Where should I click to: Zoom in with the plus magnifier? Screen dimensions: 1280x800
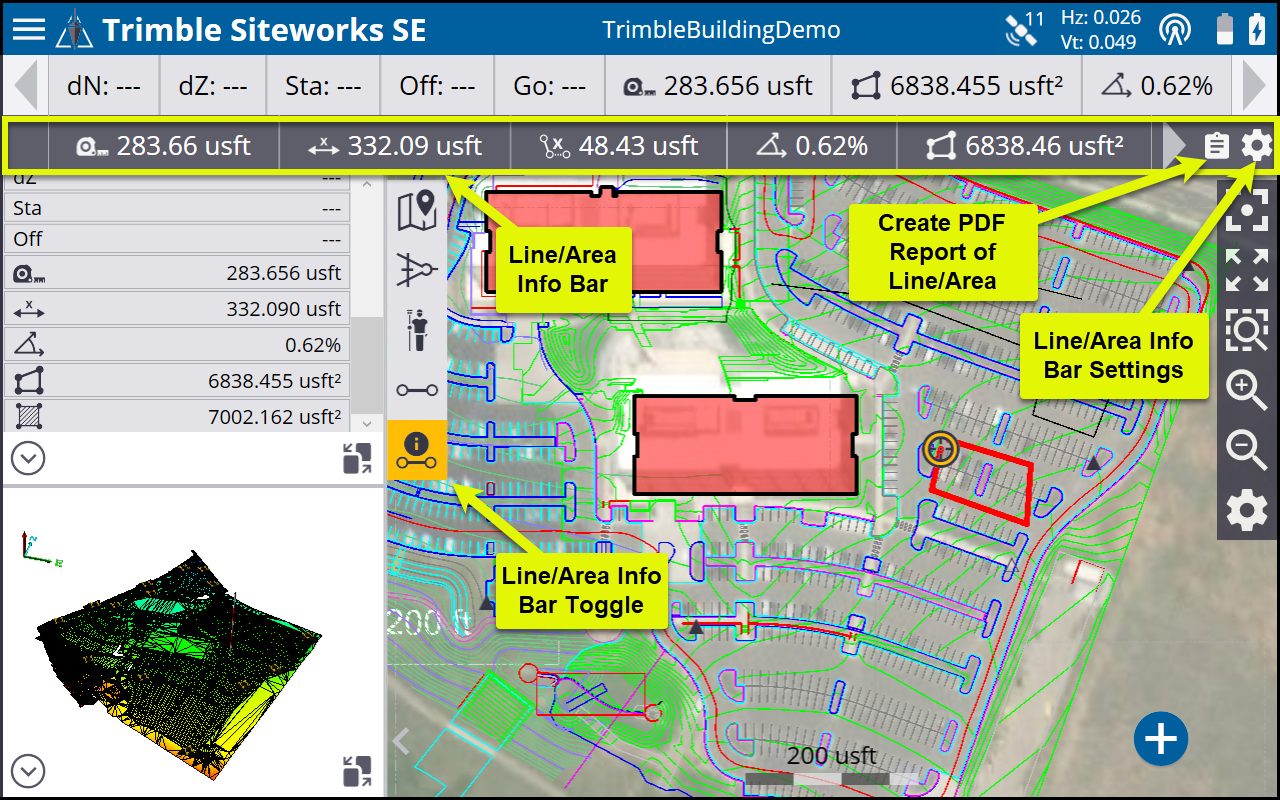point(1247,390)
